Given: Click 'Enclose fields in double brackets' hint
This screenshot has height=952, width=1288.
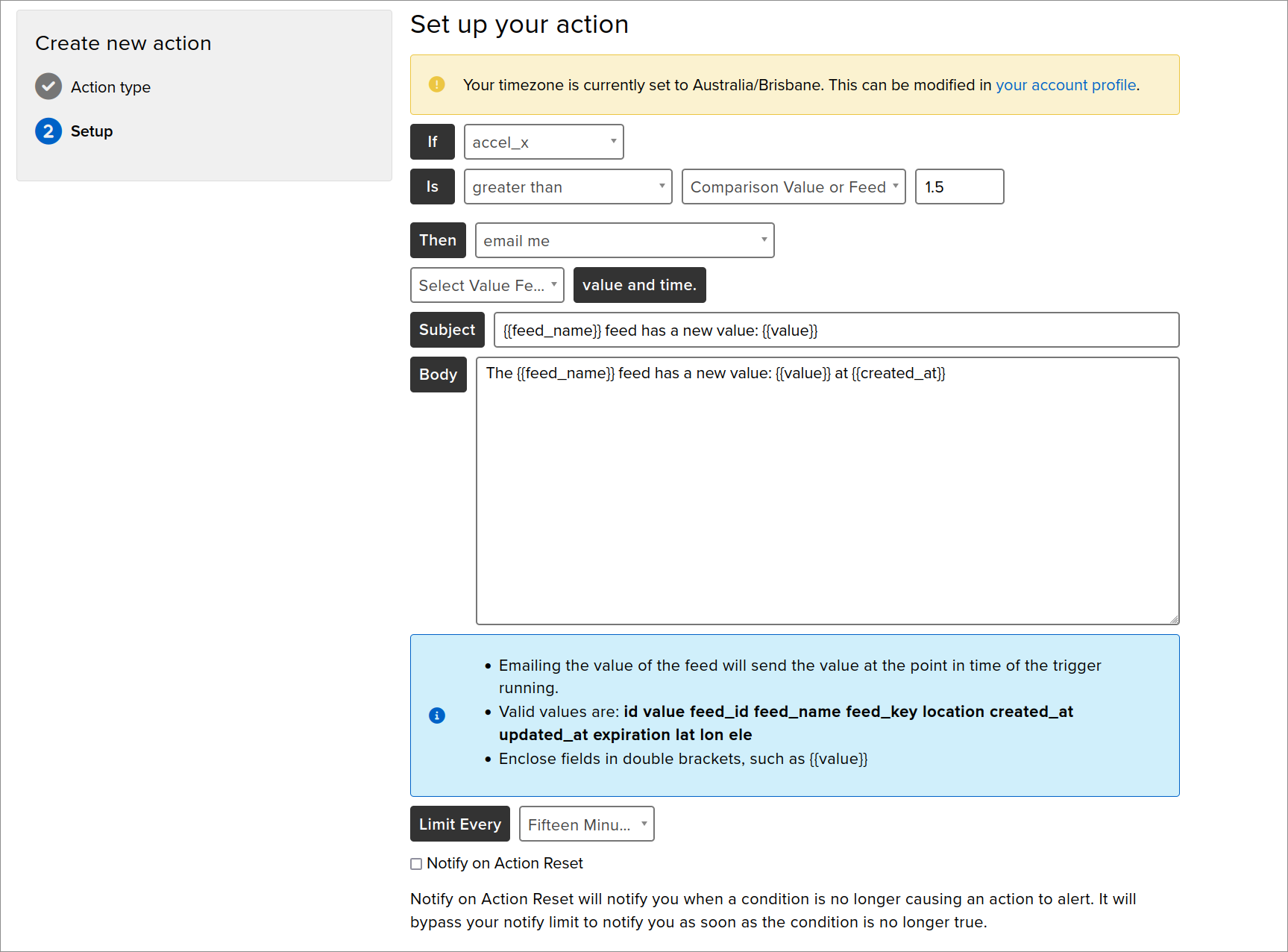Looking at the screenshot, I should tap(683, 759).
